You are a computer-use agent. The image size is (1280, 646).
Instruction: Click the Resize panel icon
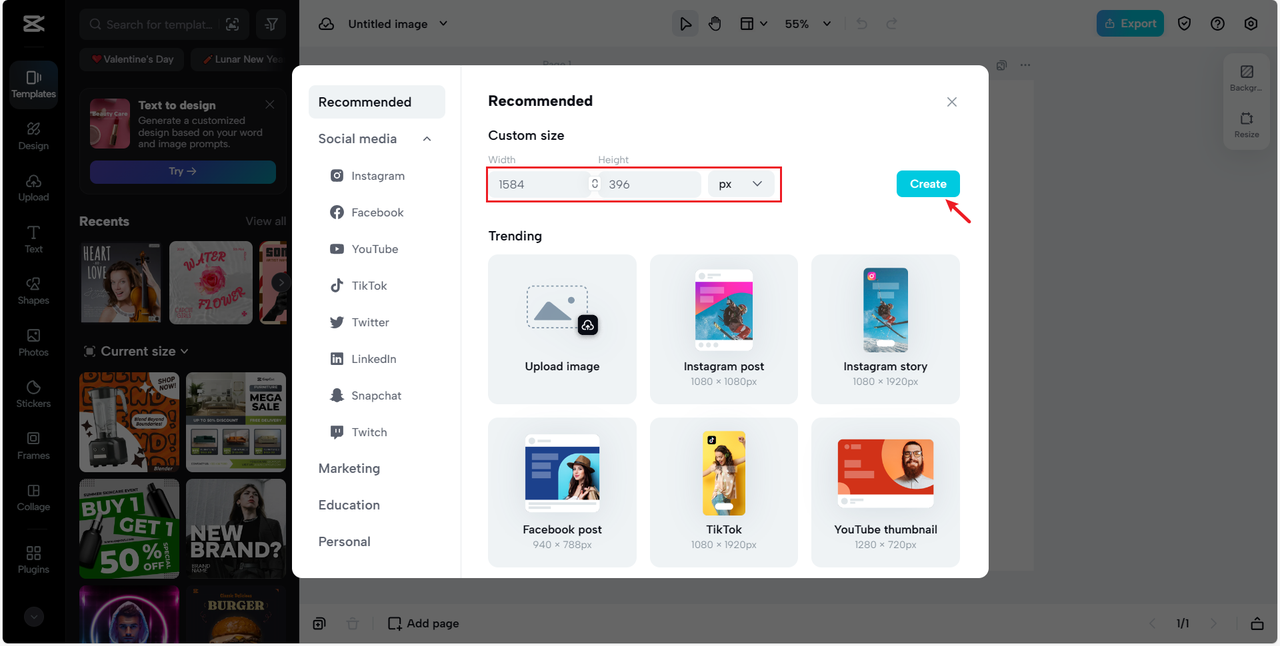1246,125
